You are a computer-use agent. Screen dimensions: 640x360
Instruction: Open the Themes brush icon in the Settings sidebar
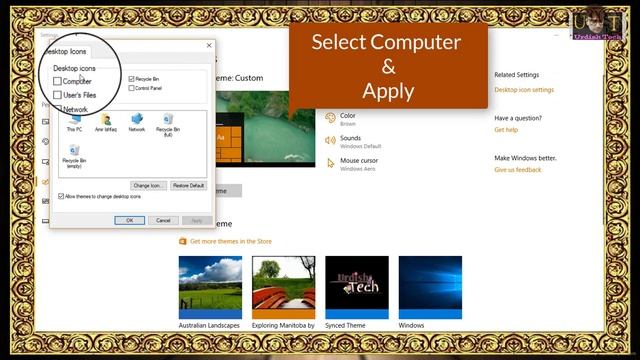[45, 182]
